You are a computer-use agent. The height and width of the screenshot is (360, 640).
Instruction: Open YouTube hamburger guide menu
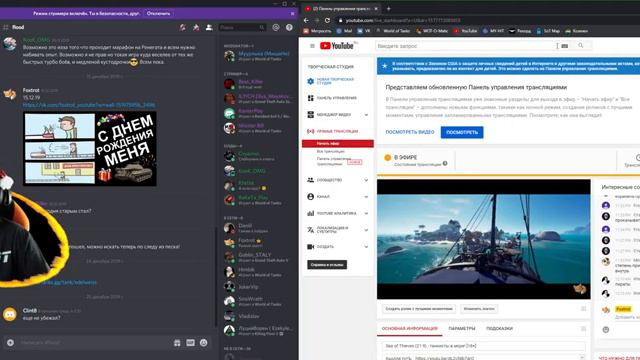[312, 46]
